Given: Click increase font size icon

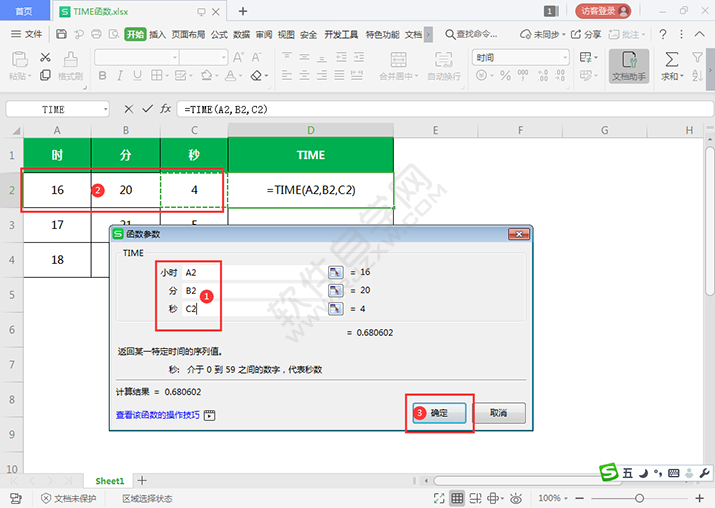Looking at the screenshot, I should [x=238, y=57].
